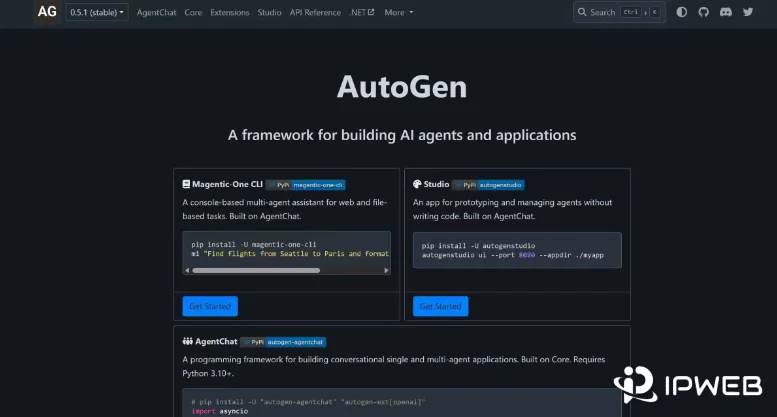Click Get Started under Studio
Image resolution: width=777 pixels, height=417 pixels.
pos(440,306)
